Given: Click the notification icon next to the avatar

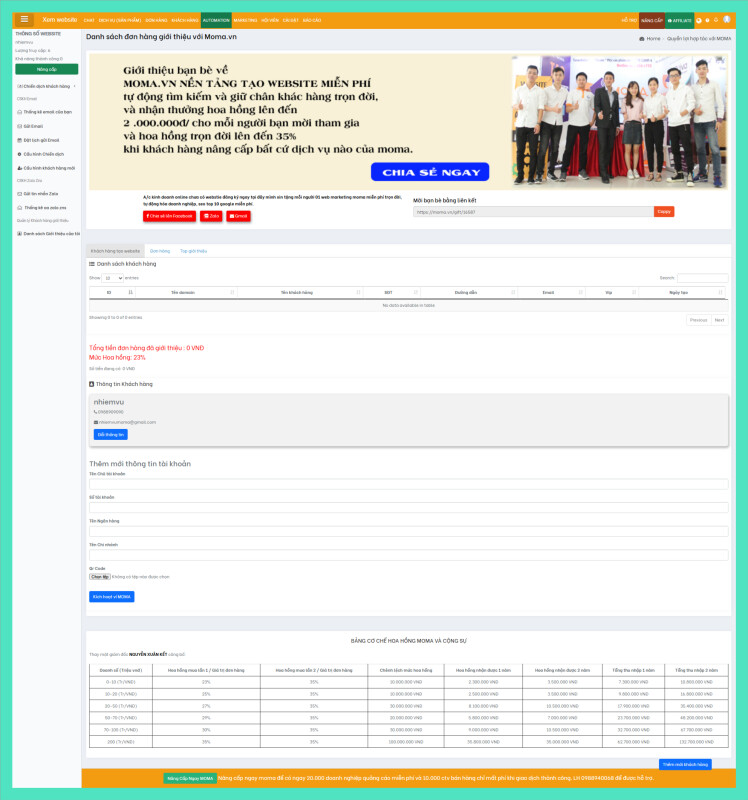Looking at the screenshot, I should (716, 20).
